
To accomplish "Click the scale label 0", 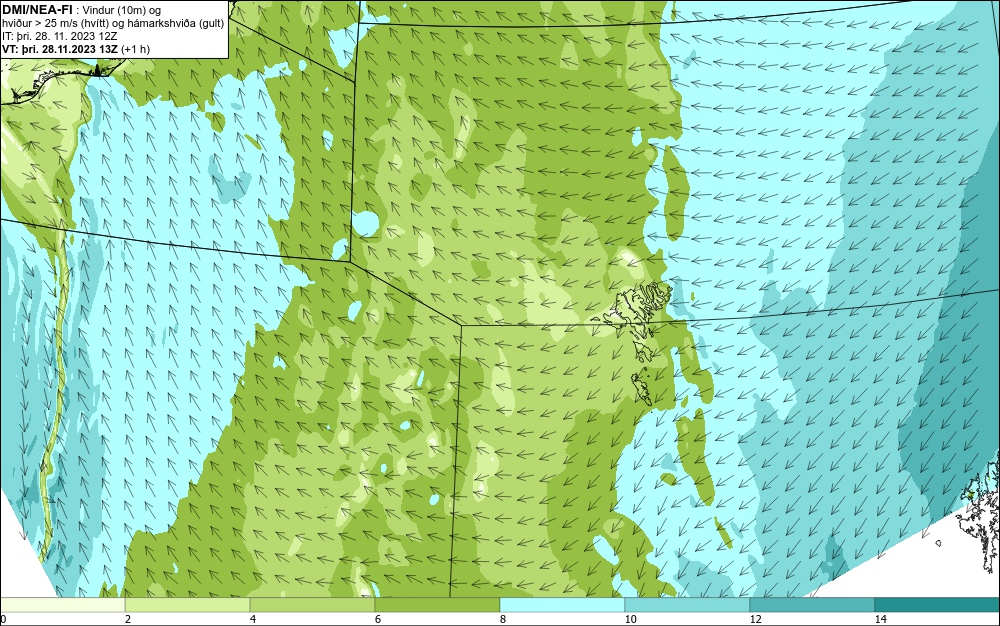I will [3, 620].
